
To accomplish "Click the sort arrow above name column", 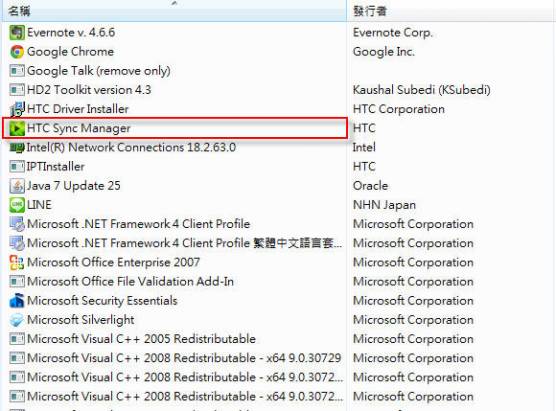I will point(174,3).
